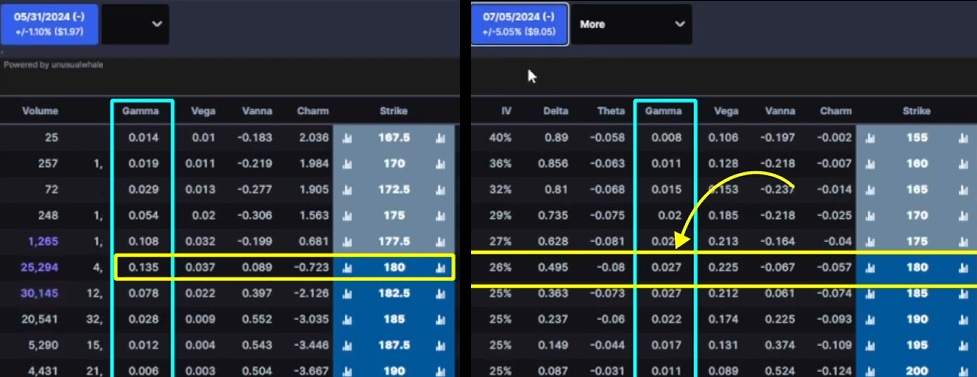977x377 pixels.
Task: Sort by the Volume column header
Action: pyautogui.click(x=40, y=111)
